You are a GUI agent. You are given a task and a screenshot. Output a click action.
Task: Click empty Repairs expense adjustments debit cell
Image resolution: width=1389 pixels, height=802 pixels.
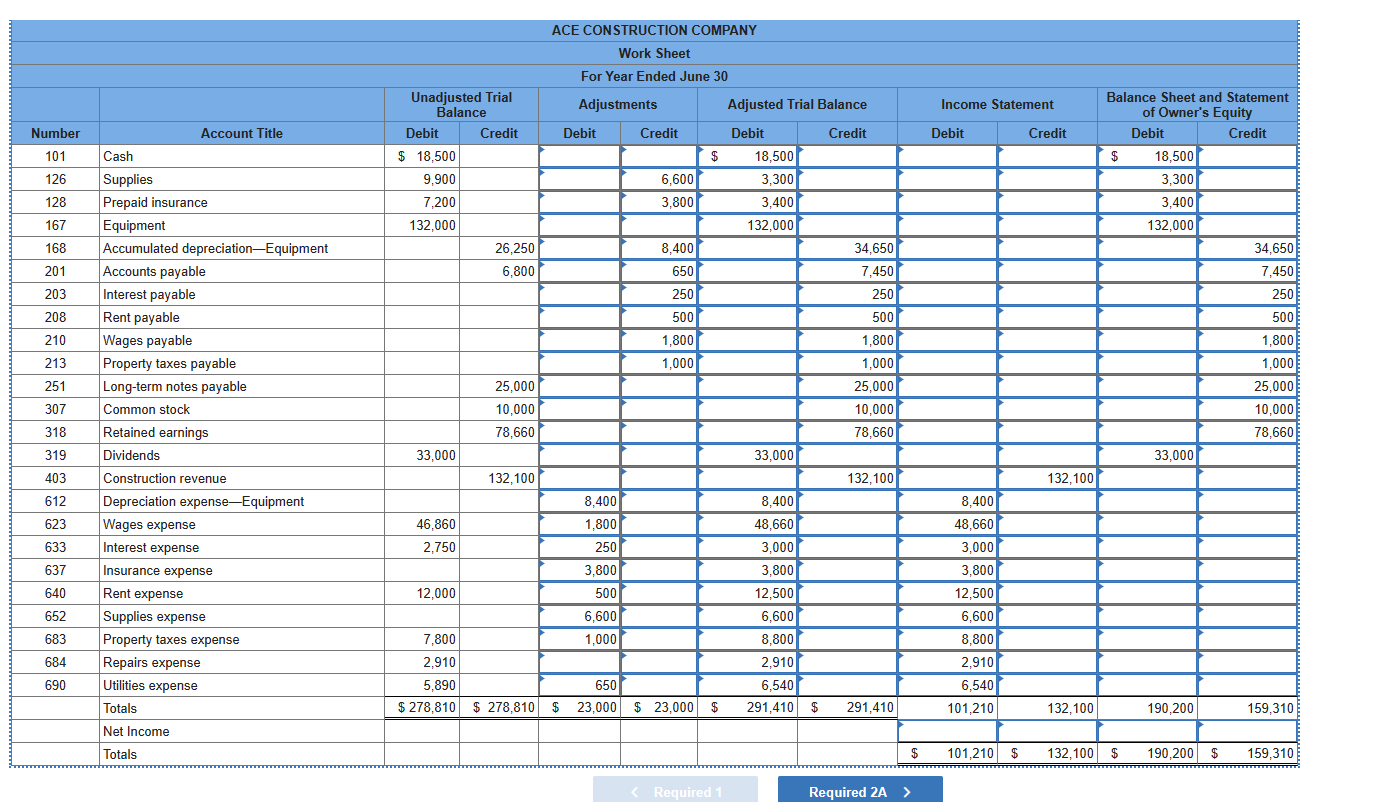click(x=579, y=662)
